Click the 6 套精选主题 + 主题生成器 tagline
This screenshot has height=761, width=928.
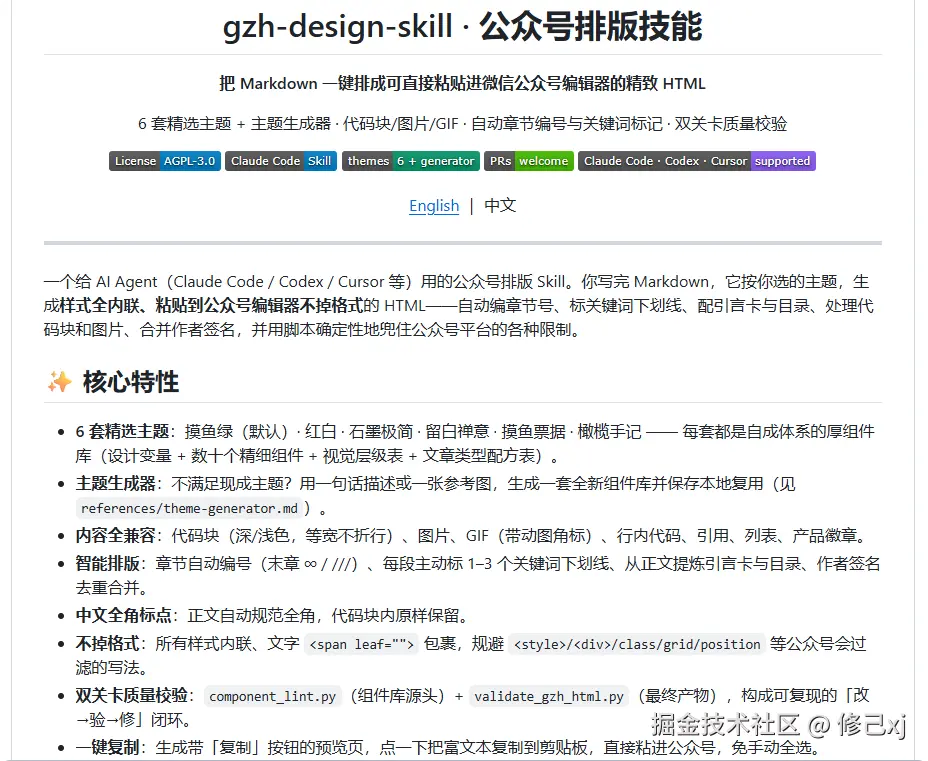(x=462, y=124)
